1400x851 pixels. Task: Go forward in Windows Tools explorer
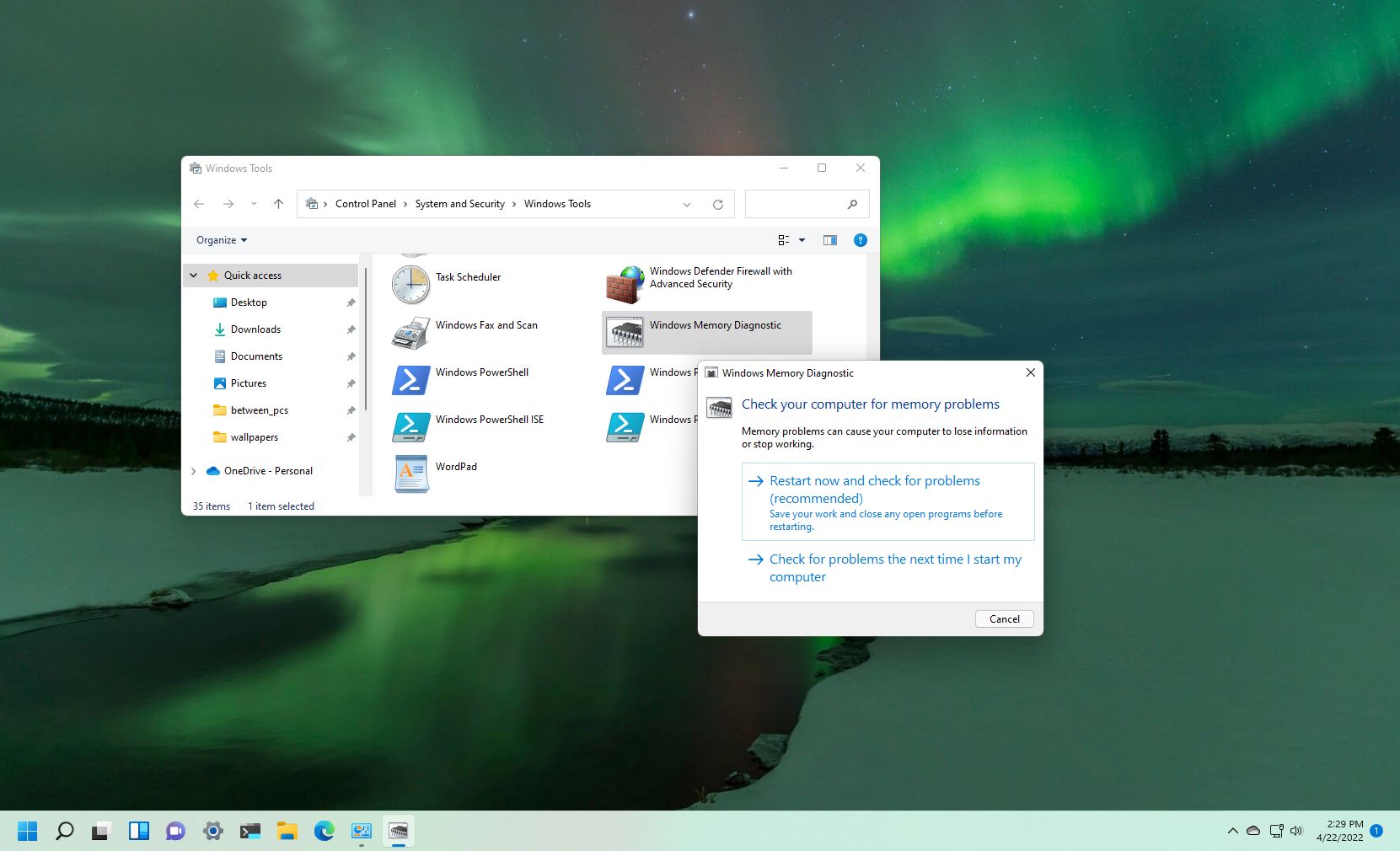pos(228,204)
